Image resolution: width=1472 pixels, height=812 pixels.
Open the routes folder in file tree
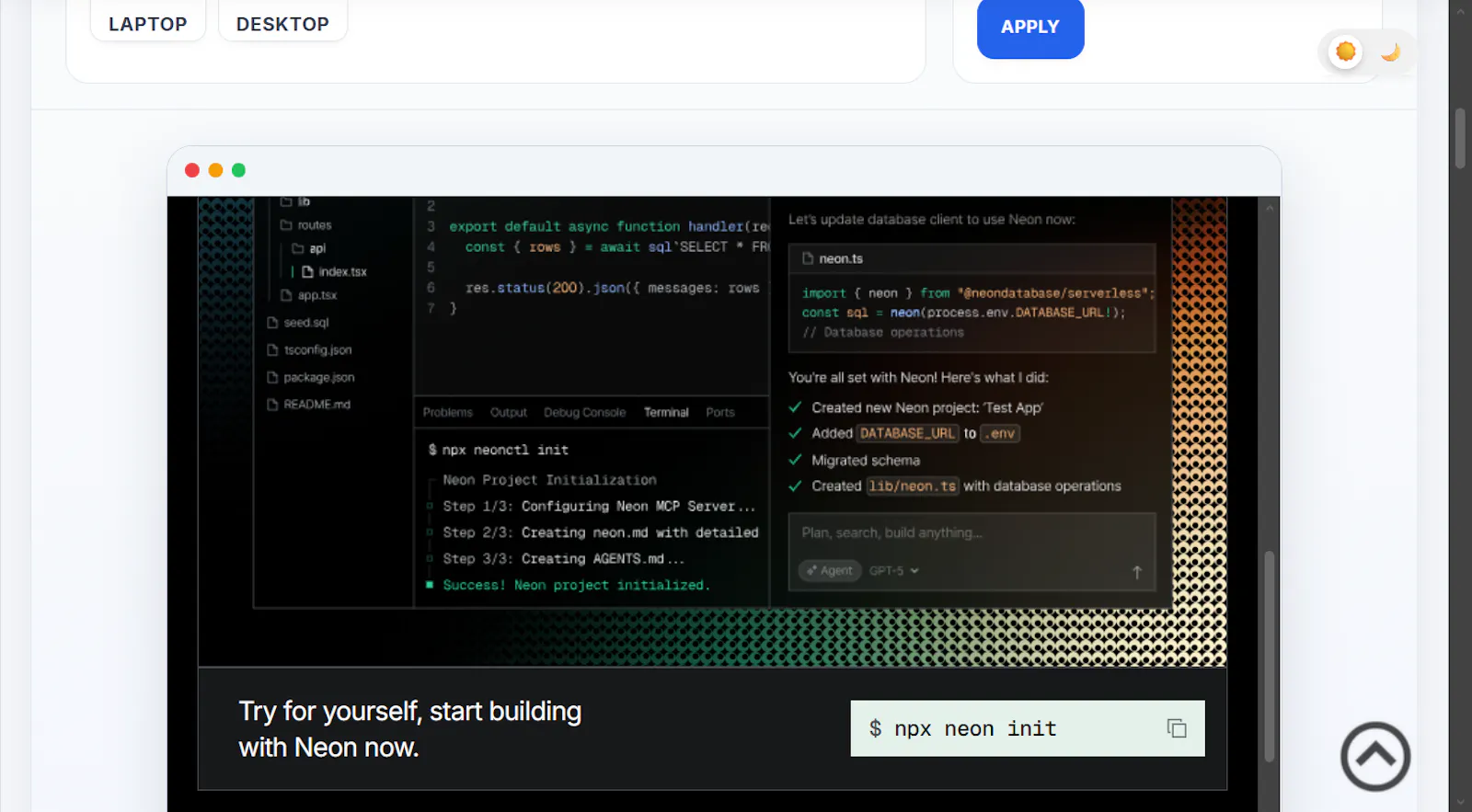tap(306, 225)
